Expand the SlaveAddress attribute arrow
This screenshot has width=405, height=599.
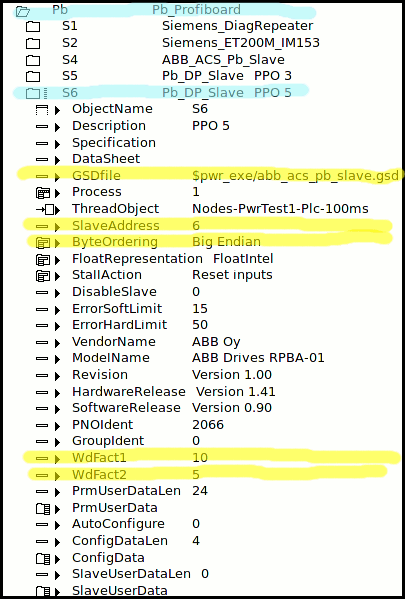57,227
